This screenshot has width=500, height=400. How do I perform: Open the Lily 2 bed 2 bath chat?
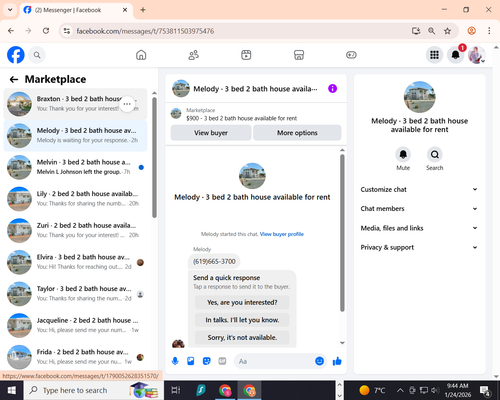75,199
